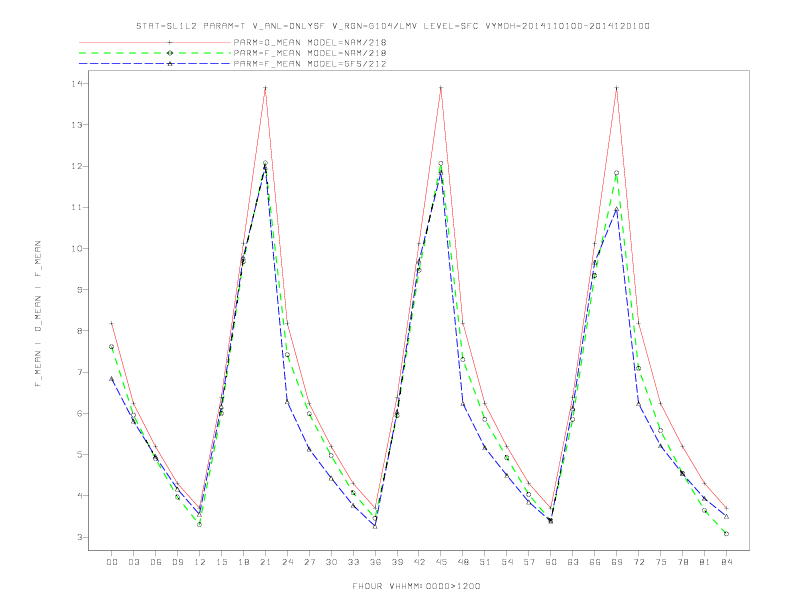
Task: Click the blue dashed legend line sample
Action: tap(155, 64)
